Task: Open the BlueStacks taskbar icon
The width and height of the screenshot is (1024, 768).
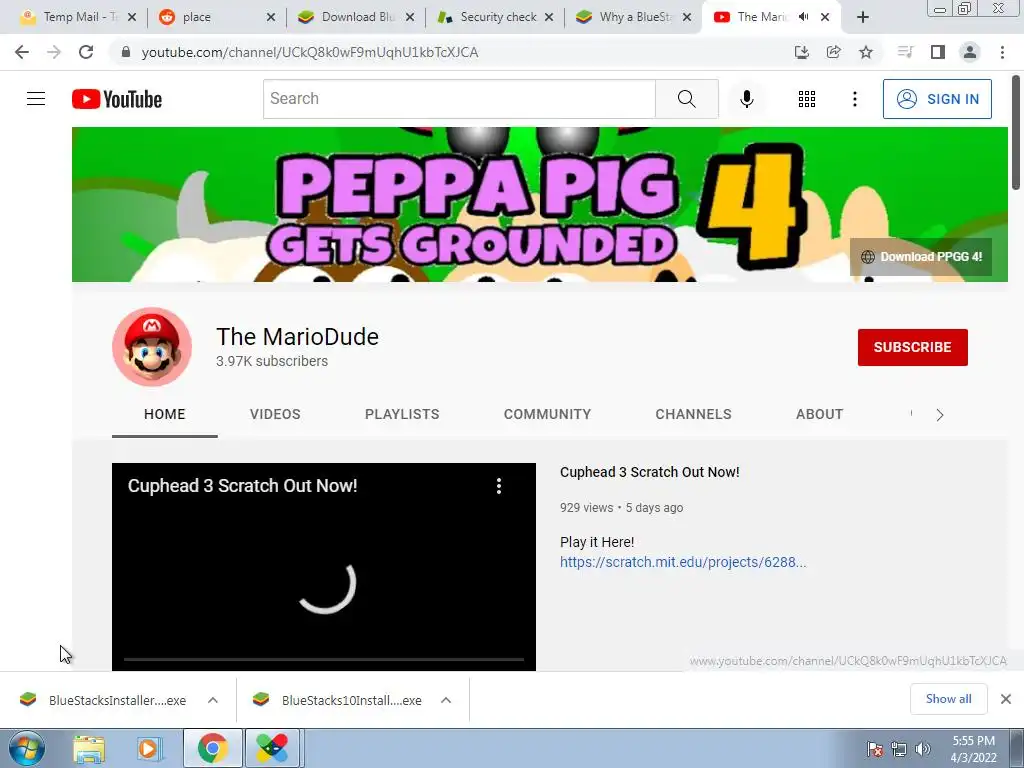Action: tap(272, 748)
